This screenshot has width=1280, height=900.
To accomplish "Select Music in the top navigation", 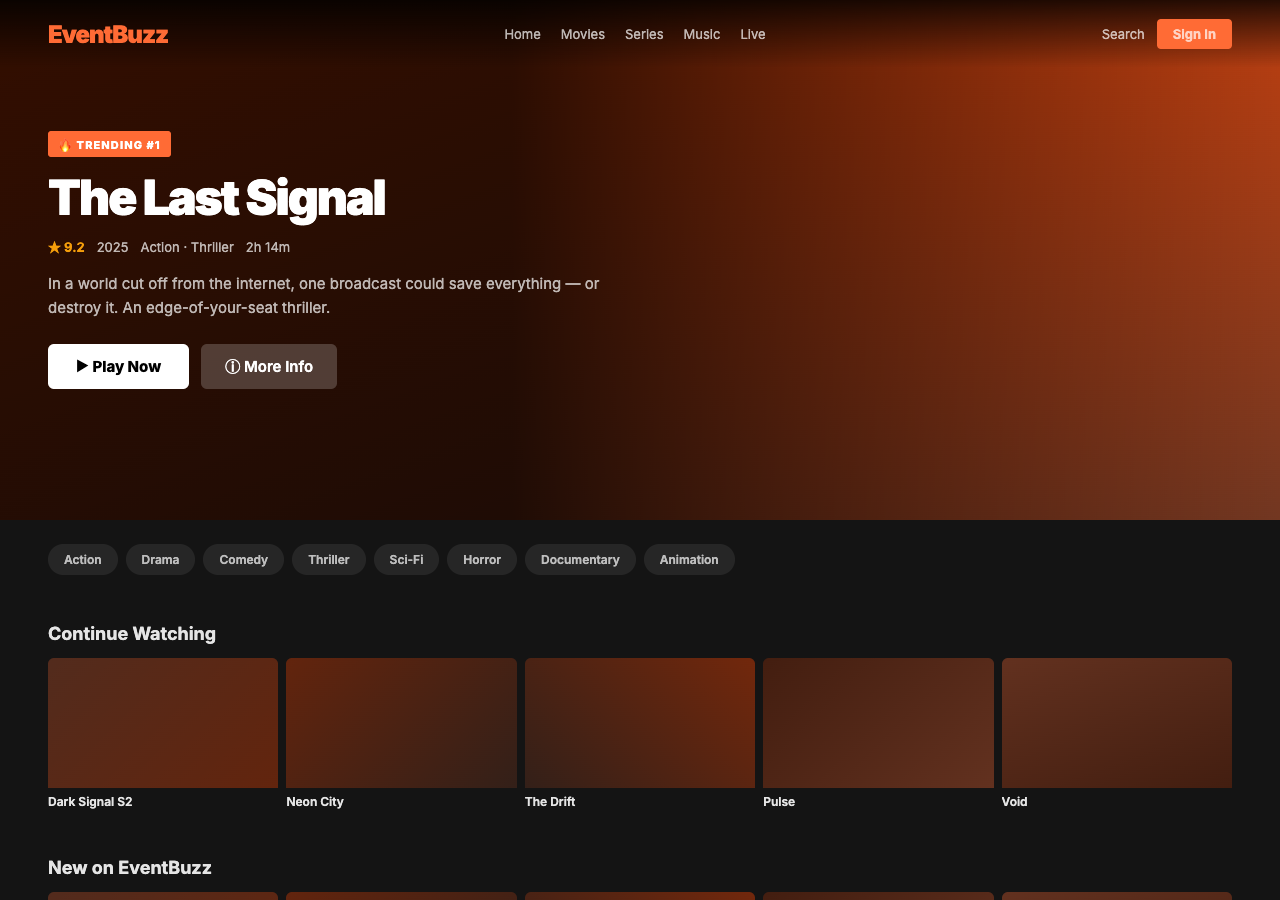I will coord(702,34).
